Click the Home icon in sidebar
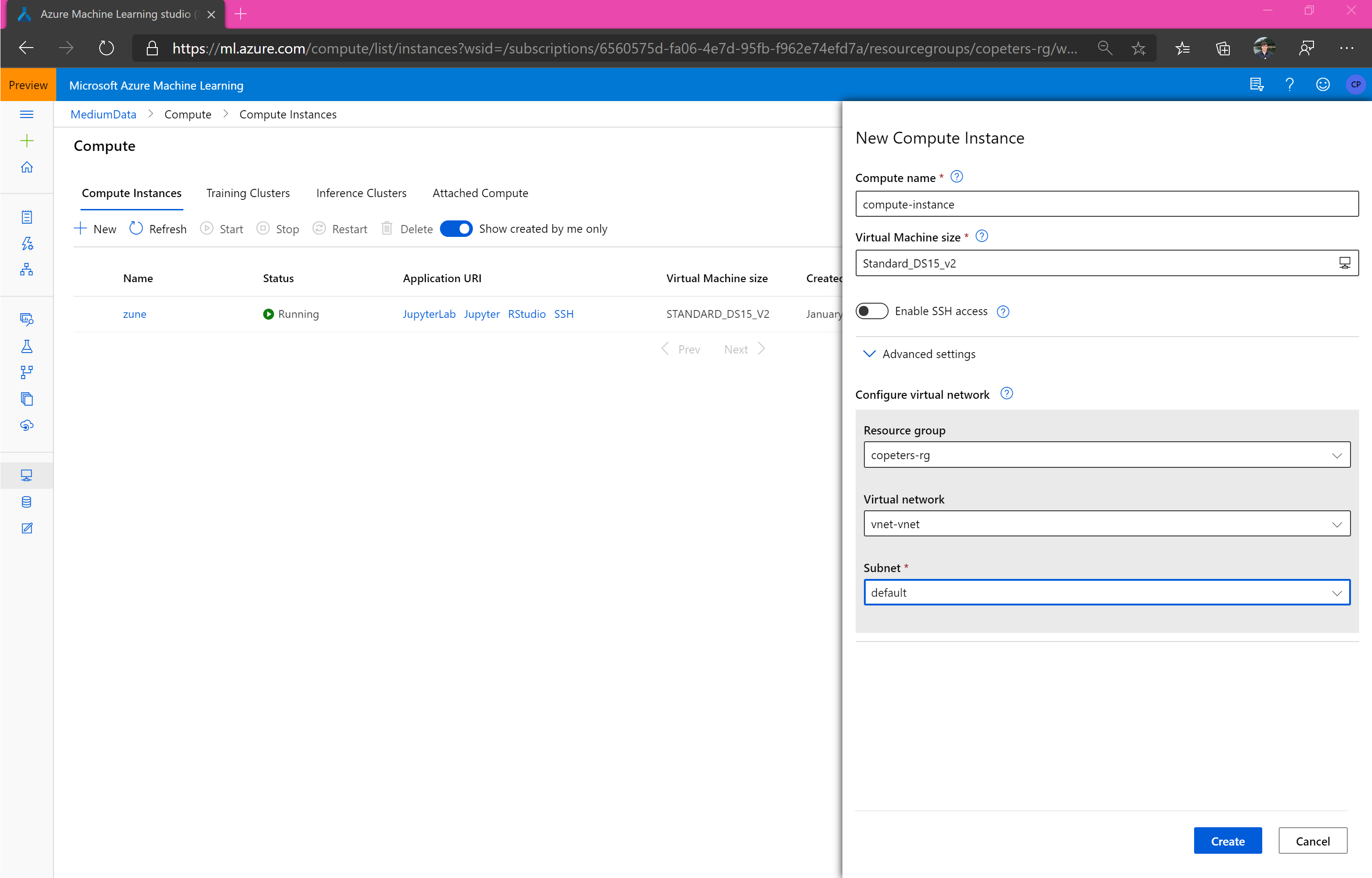 point(26,167)
